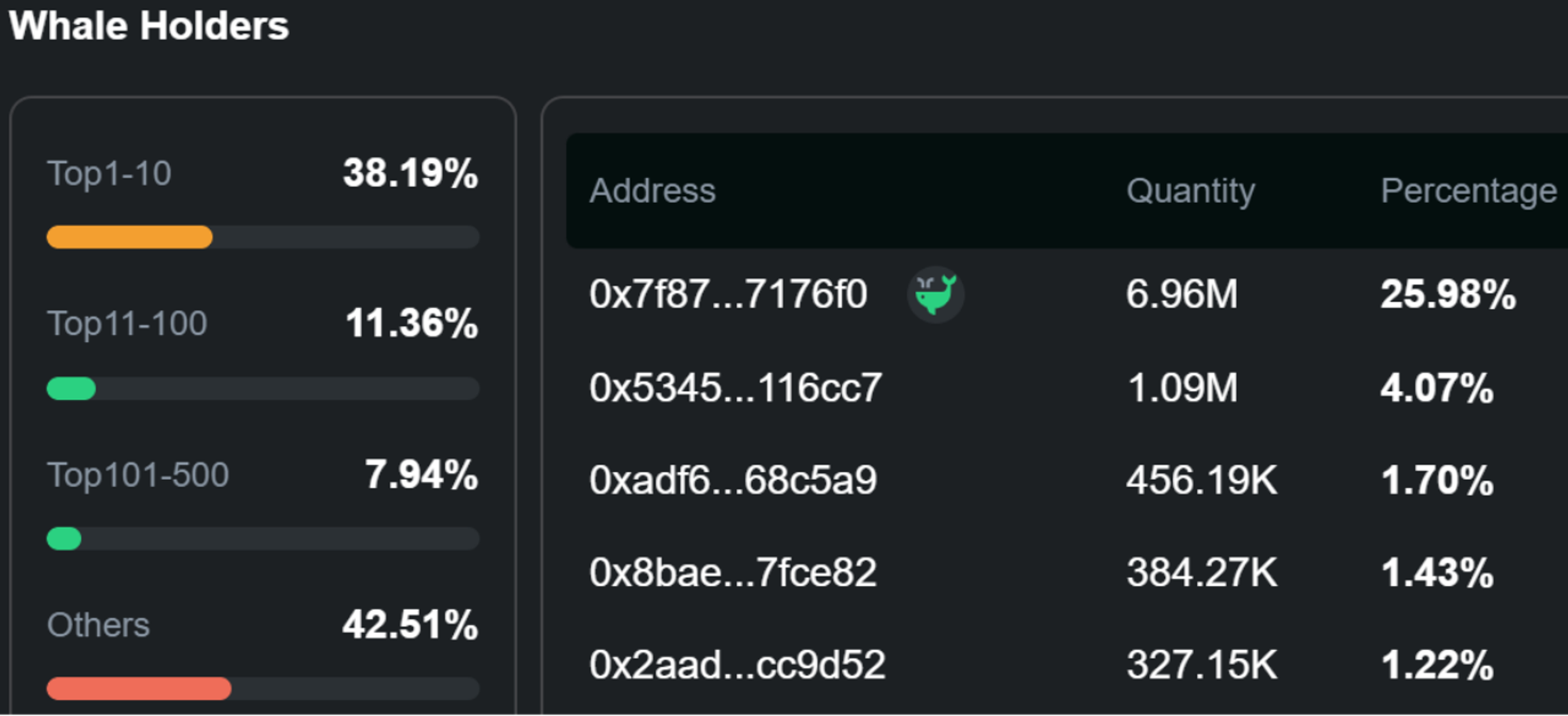1568x716 pixels.
Task: Click the orange Top1-10 progress bar
Action: pos(130,237)
